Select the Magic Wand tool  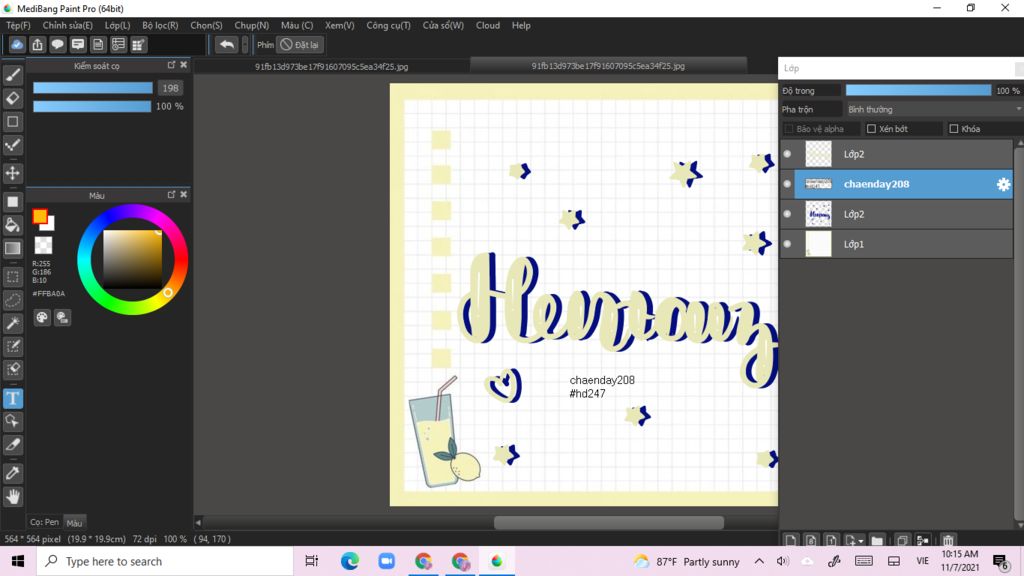coord(13,323)
